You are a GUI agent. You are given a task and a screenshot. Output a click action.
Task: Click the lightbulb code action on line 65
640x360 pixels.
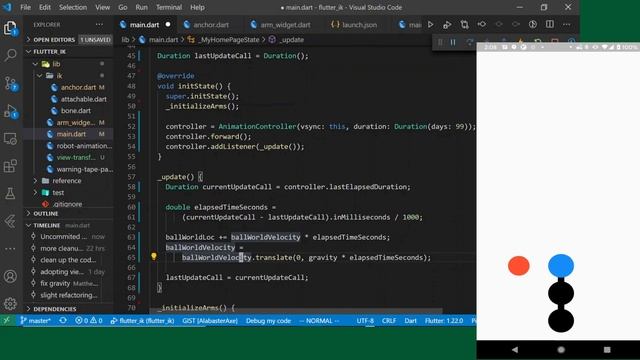(x=153, y=257)
